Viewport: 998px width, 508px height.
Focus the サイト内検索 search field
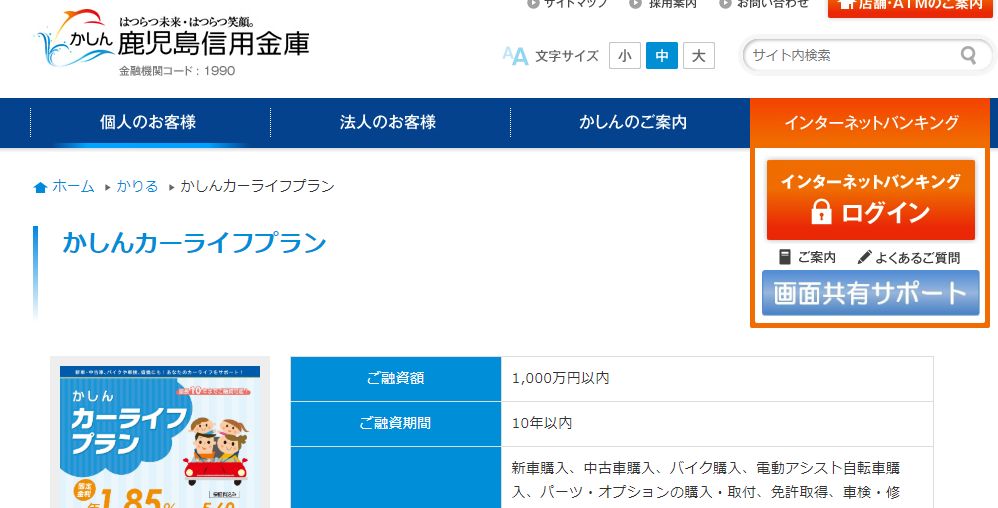pos(853,55)
